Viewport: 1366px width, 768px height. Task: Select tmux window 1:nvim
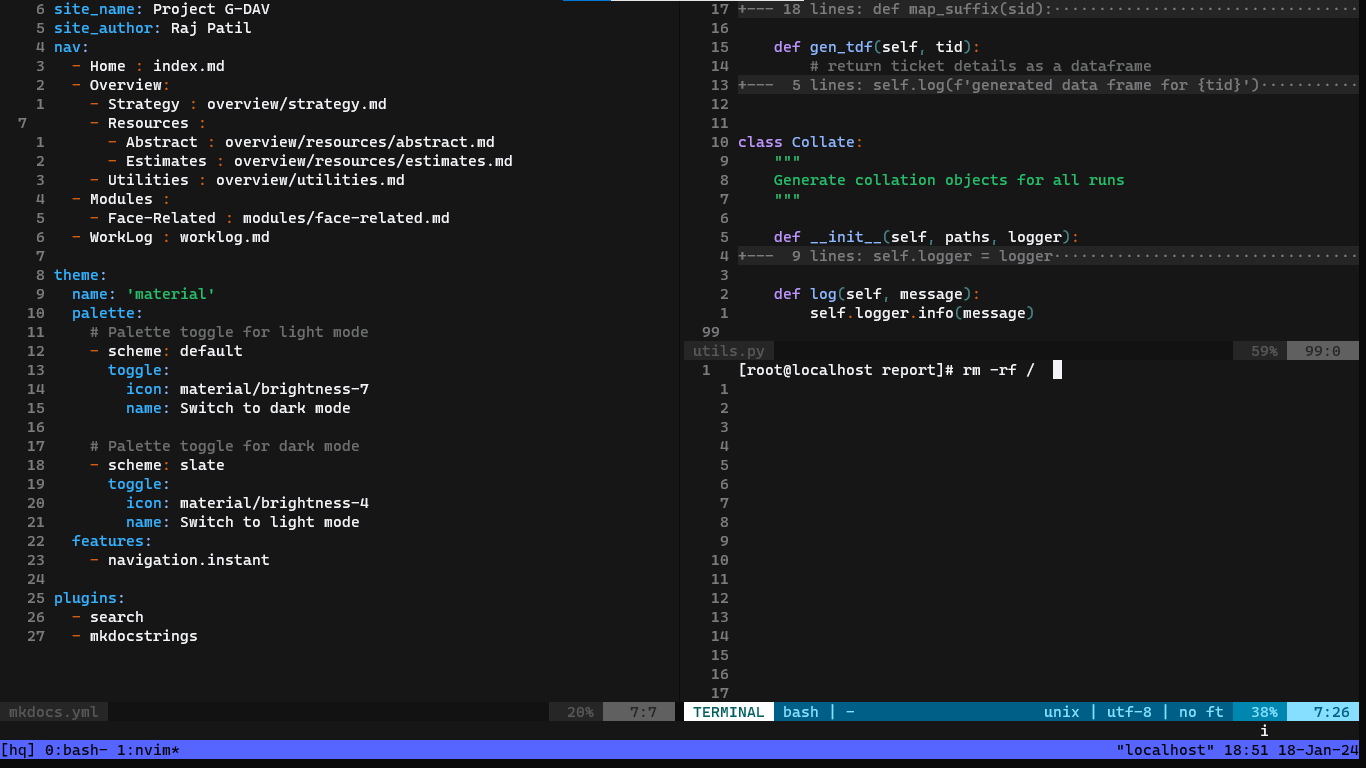pyautogui.click(x=148, y=750)
